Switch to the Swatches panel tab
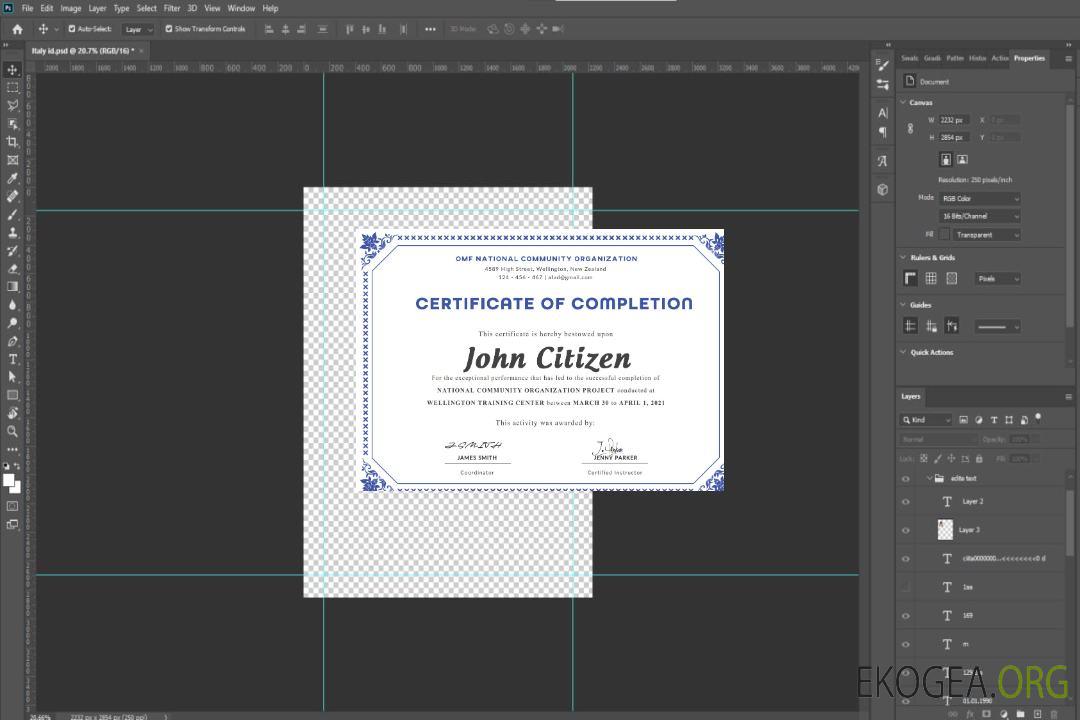This screenshot has height=720, width=1080. pos(909,58)
